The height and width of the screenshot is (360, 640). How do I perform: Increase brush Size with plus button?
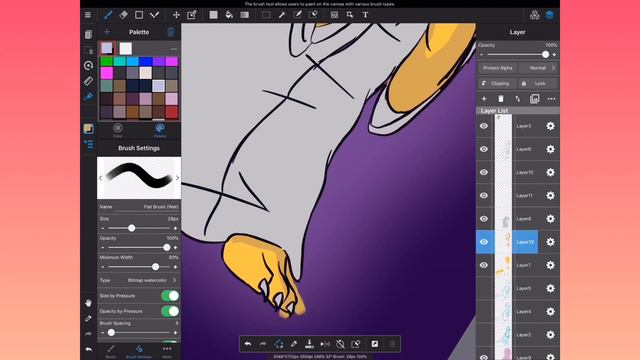tap(176, 228)
